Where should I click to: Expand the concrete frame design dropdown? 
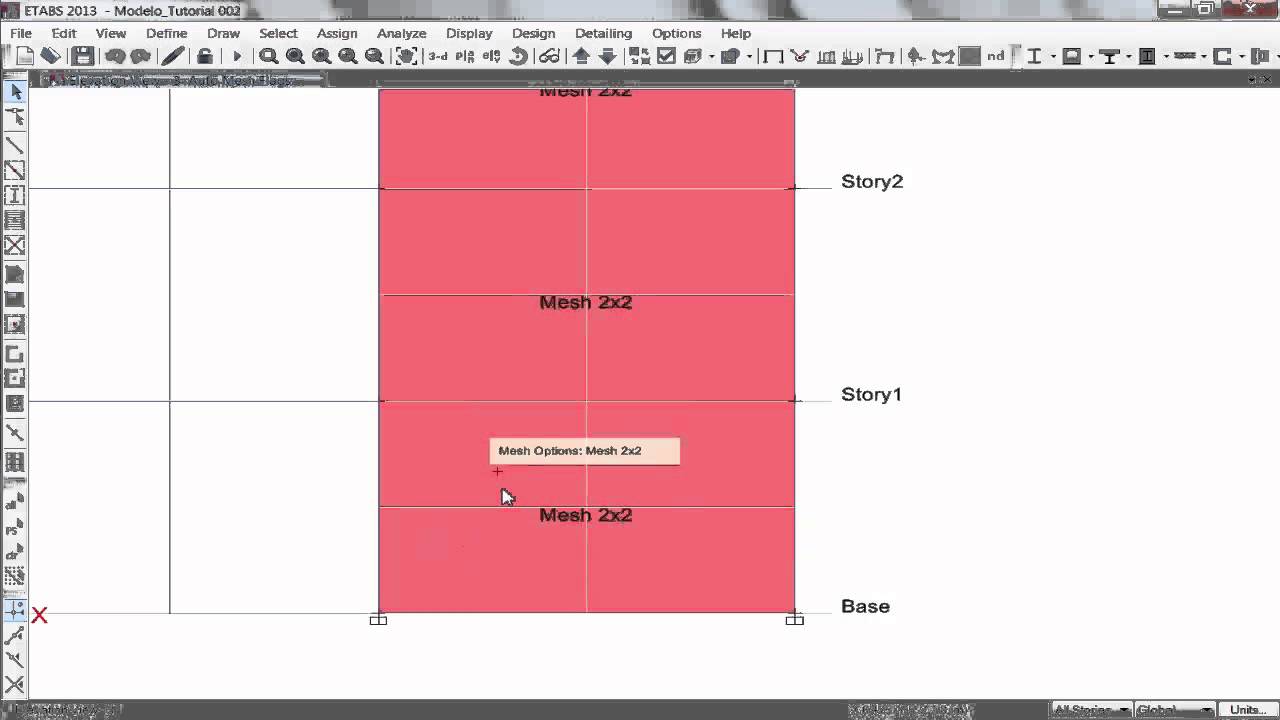[1091, 57]
